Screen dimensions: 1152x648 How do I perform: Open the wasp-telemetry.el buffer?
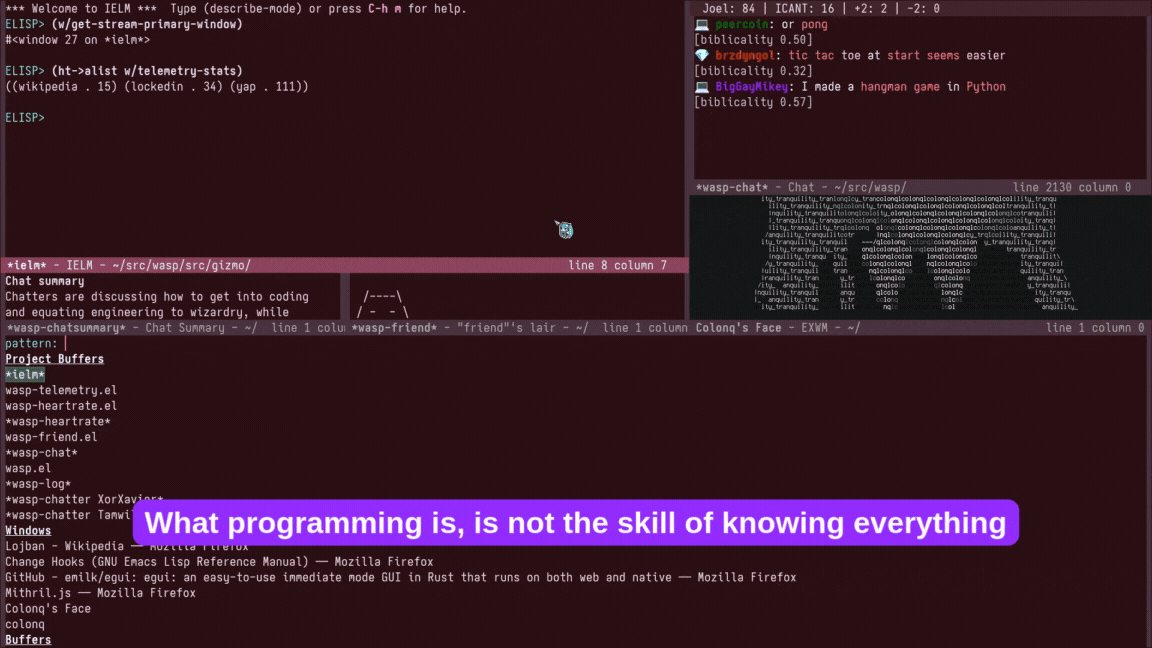[60, 390]
